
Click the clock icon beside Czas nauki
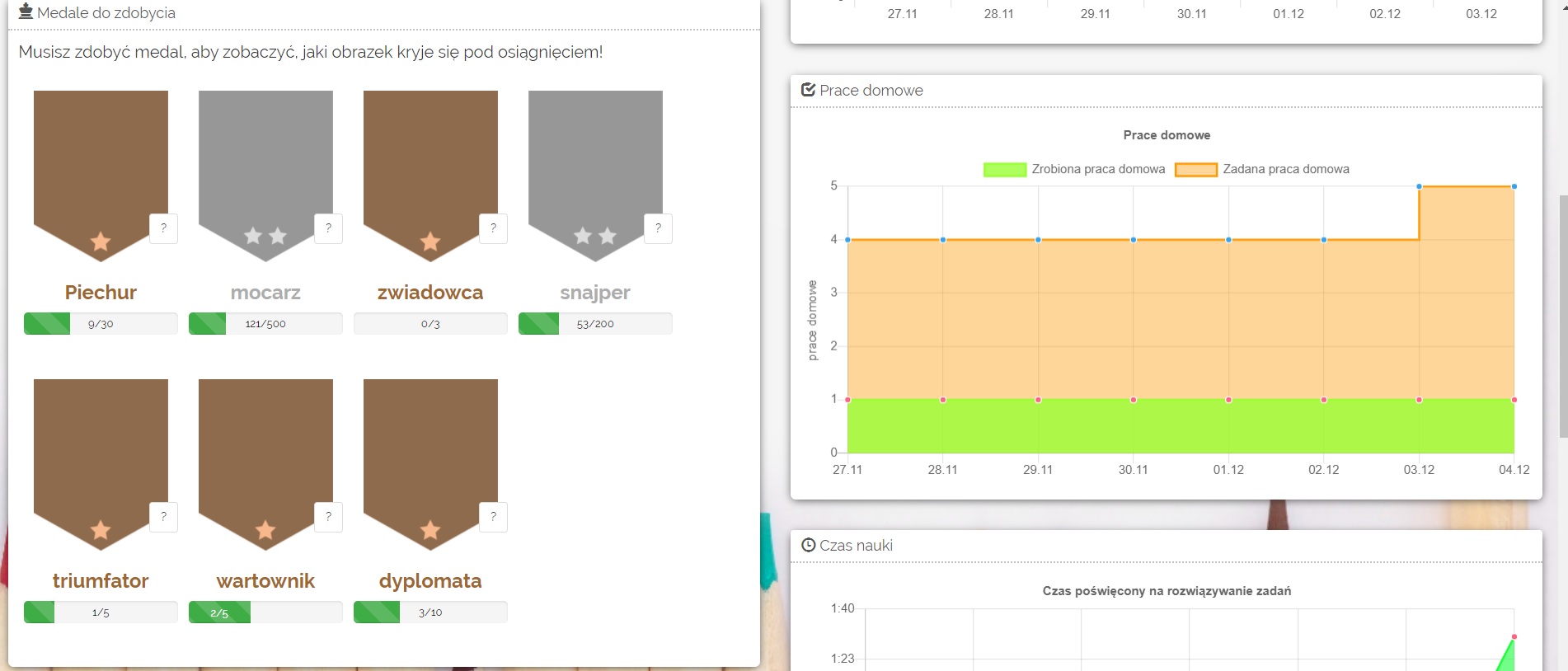click(x=808, y=545)
